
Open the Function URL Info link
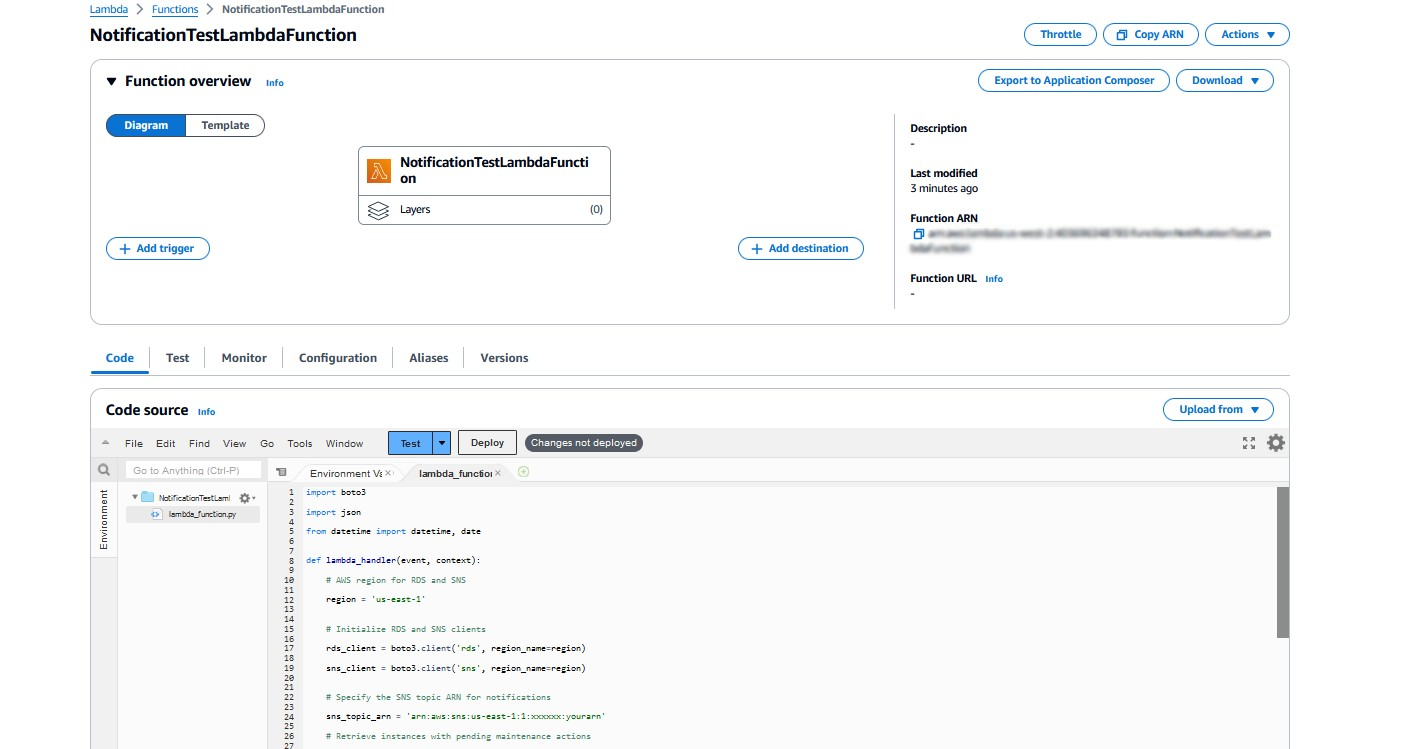[x=994, y=279]
